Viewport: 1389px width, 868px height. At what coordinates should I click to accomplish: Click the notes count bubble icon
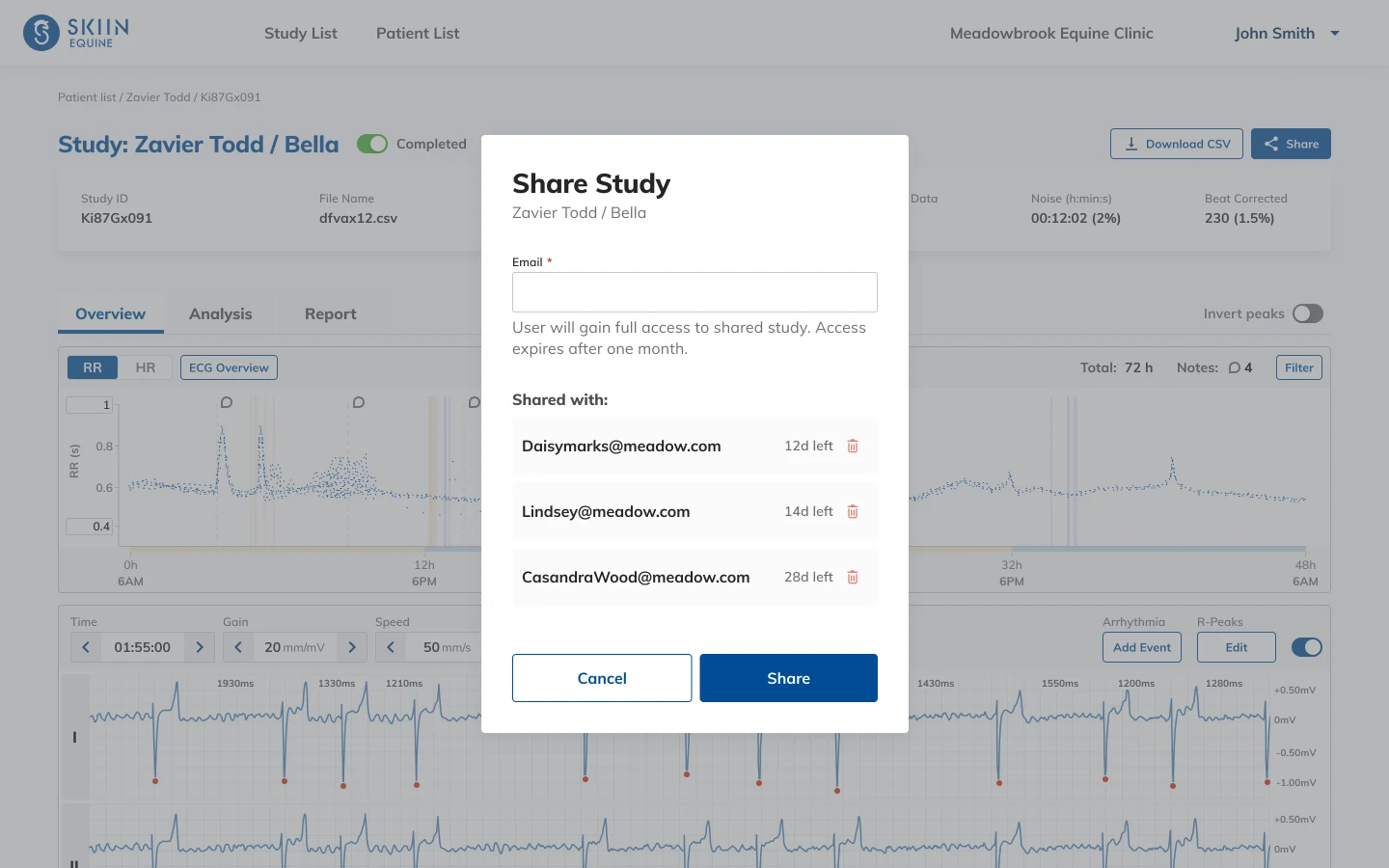coord(1235,367)
